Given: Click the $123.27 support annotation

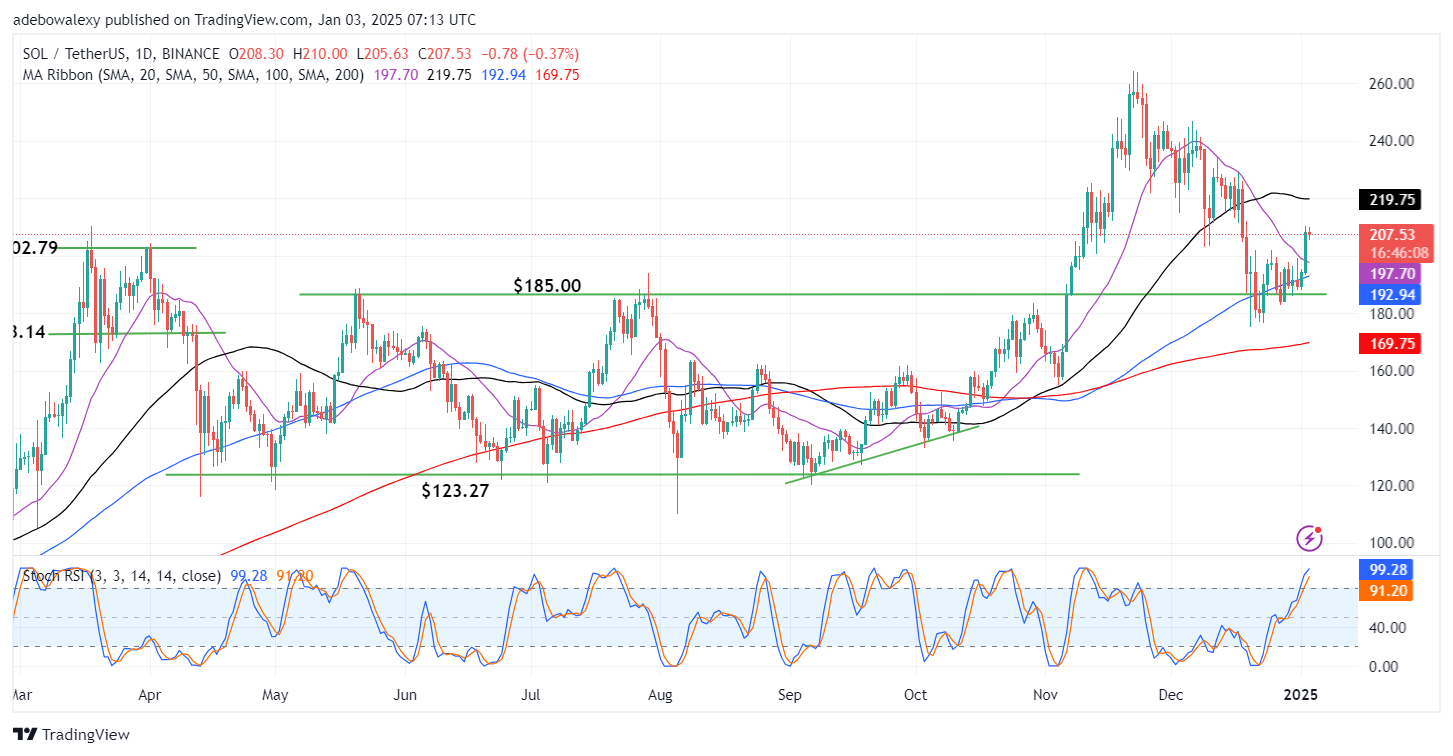Looking at the screenshot, I should [454, 491].
